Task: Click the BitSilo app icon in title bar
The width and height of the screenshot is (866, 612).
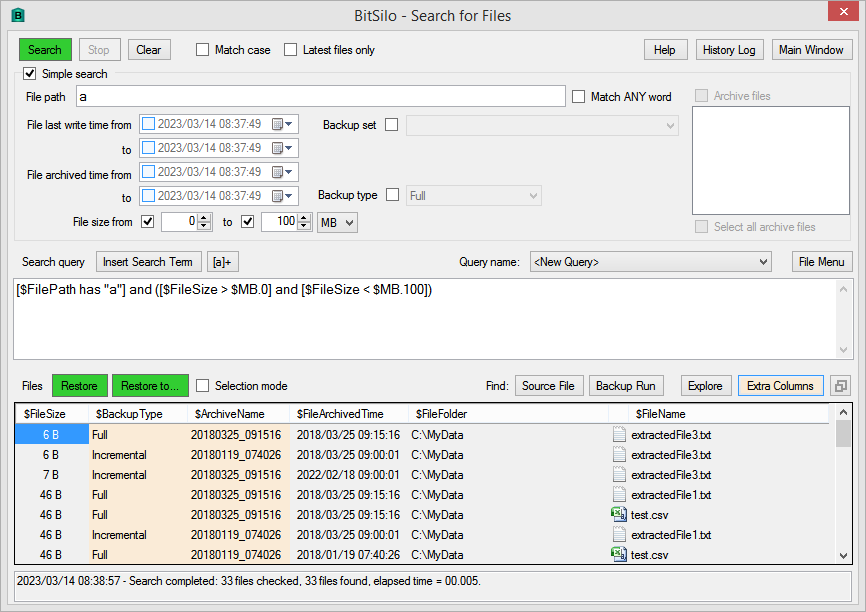Action: [x=18, y=15]
